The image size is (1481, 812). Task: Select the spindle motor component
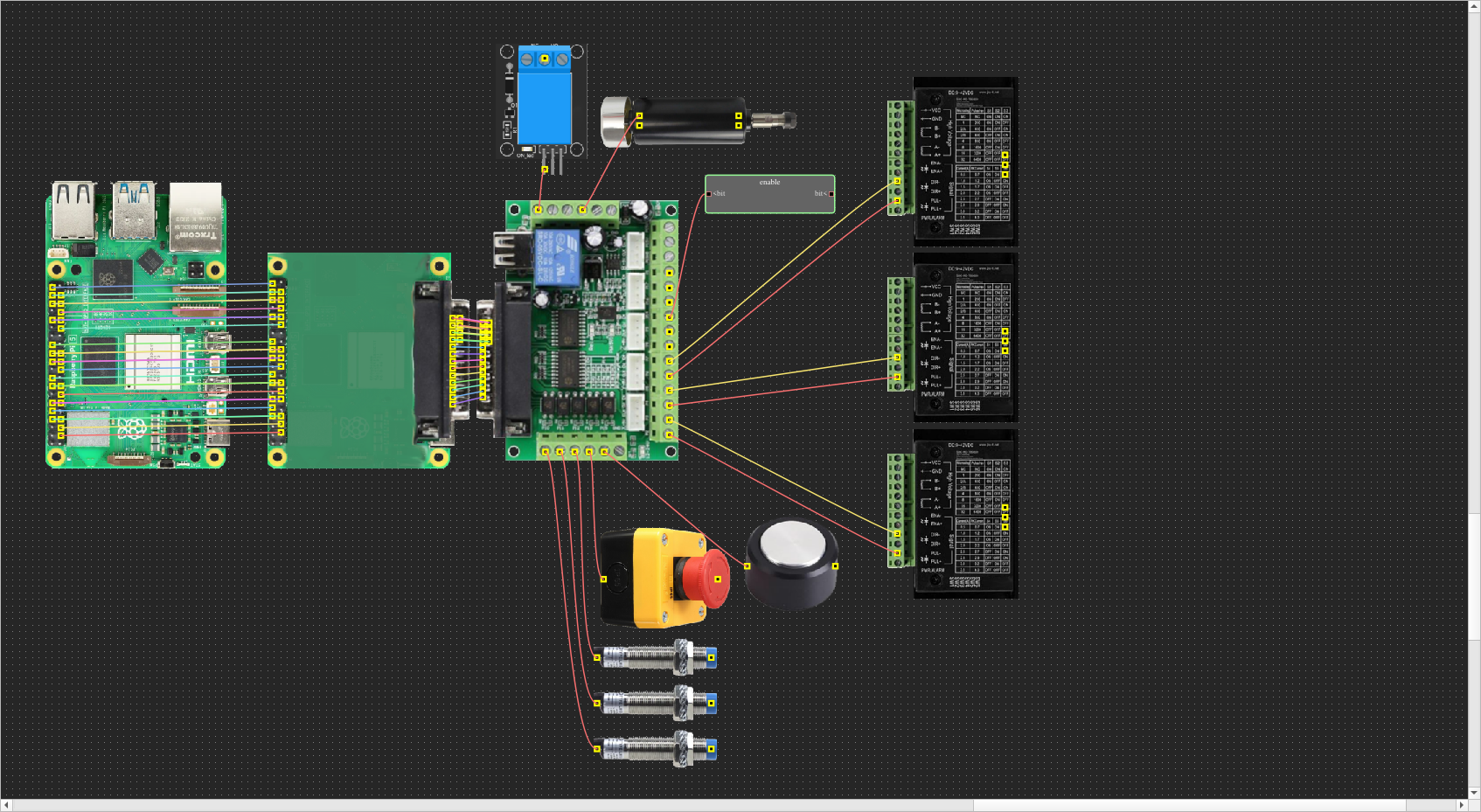689,121
